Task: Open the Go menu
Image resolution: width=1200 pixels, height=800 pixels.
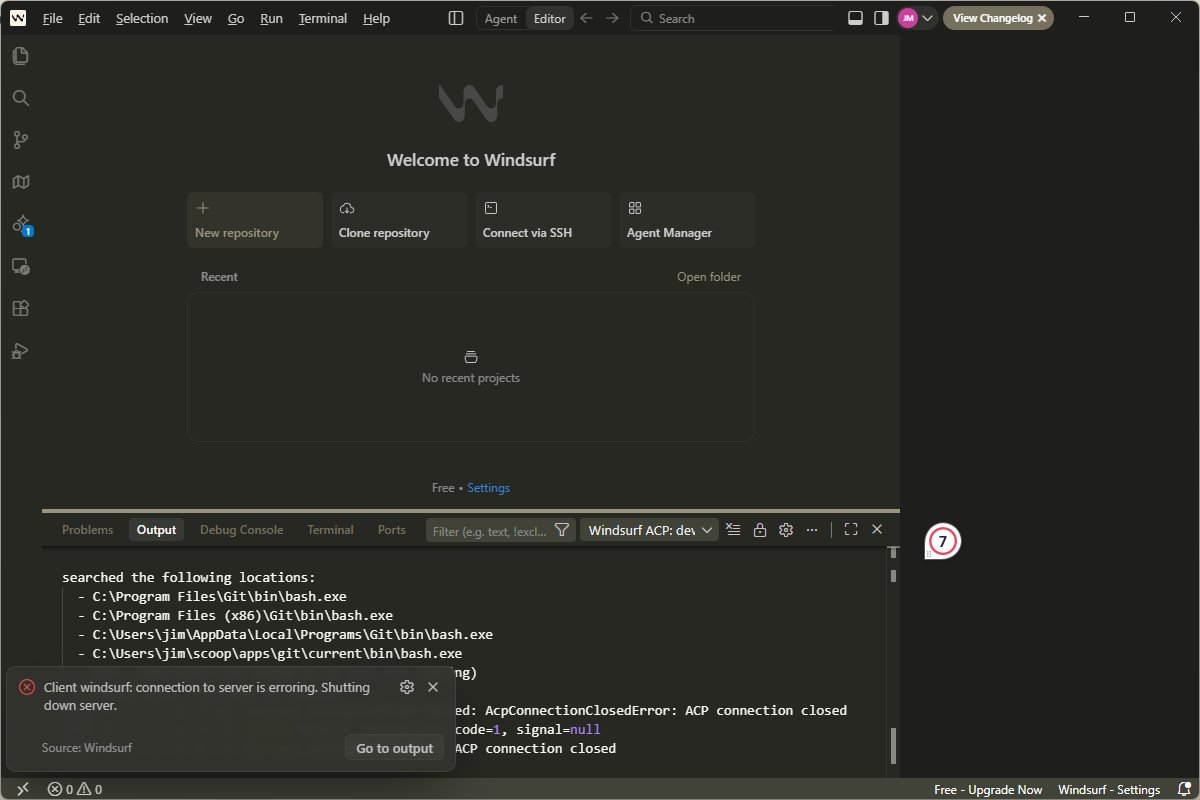Action: pyautogui.click(x=236, y=18)
